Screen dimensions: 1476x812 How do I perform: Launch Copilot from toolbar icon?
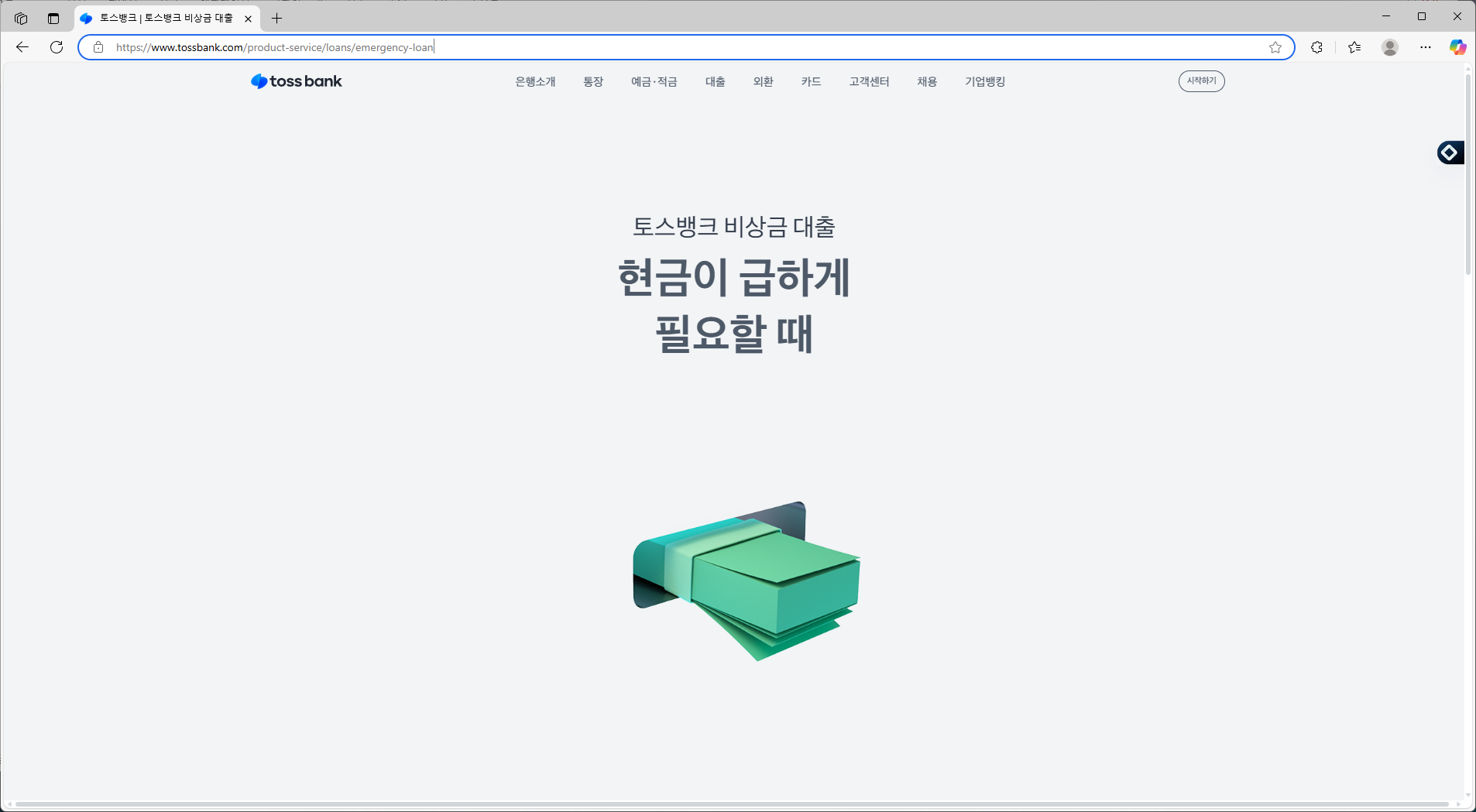pyautogui.click(x=1458, y=47)
